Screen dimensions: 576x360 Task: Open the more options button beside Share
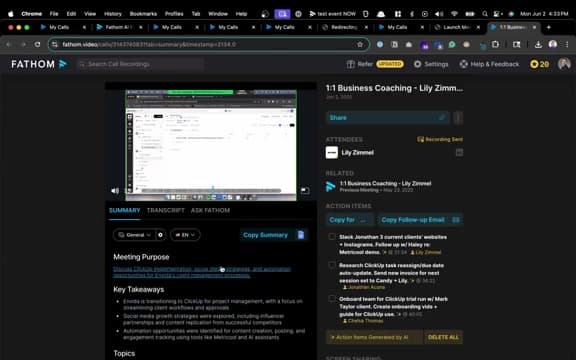pyautogui.click(x=458, y=118)
